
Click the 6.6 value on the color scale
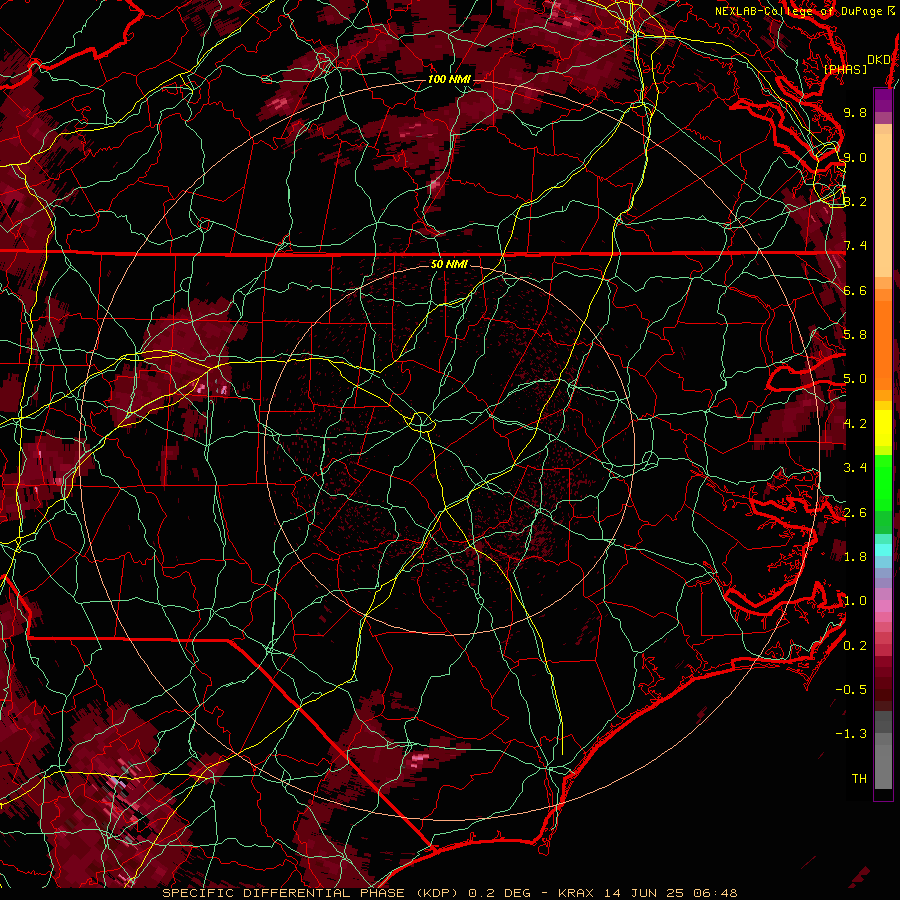(855, 290)
